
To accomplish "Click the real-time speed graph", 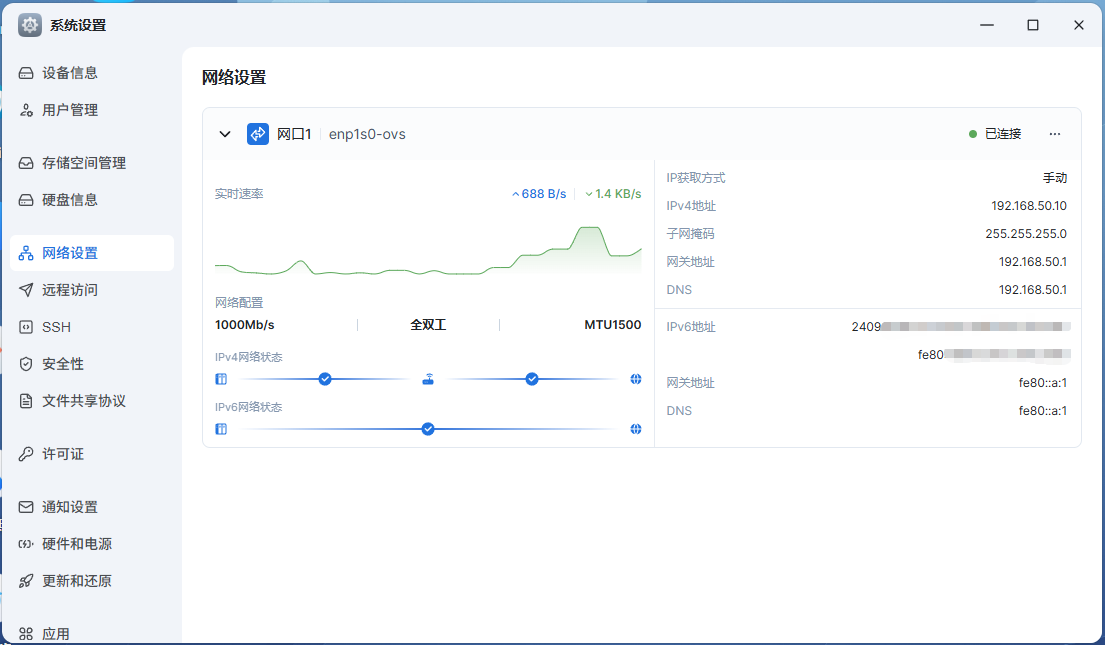I will click(428, 251).
